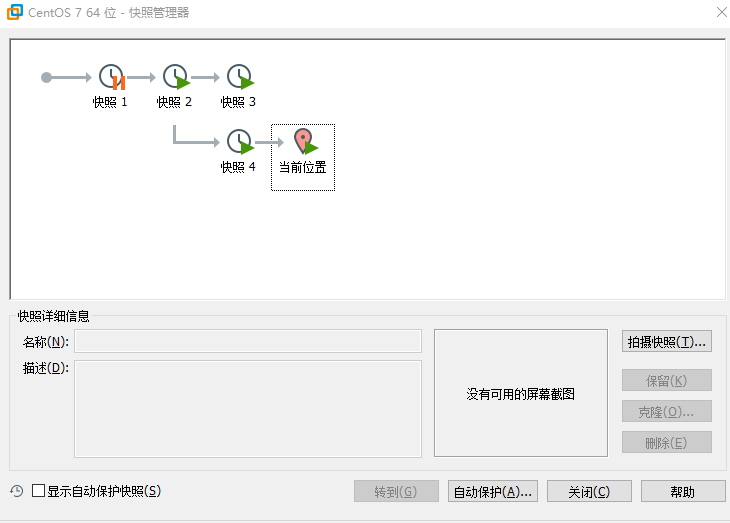Click the VMware icon in title bar
Viewport: 730px width, 523px height.
click(14, 12)
